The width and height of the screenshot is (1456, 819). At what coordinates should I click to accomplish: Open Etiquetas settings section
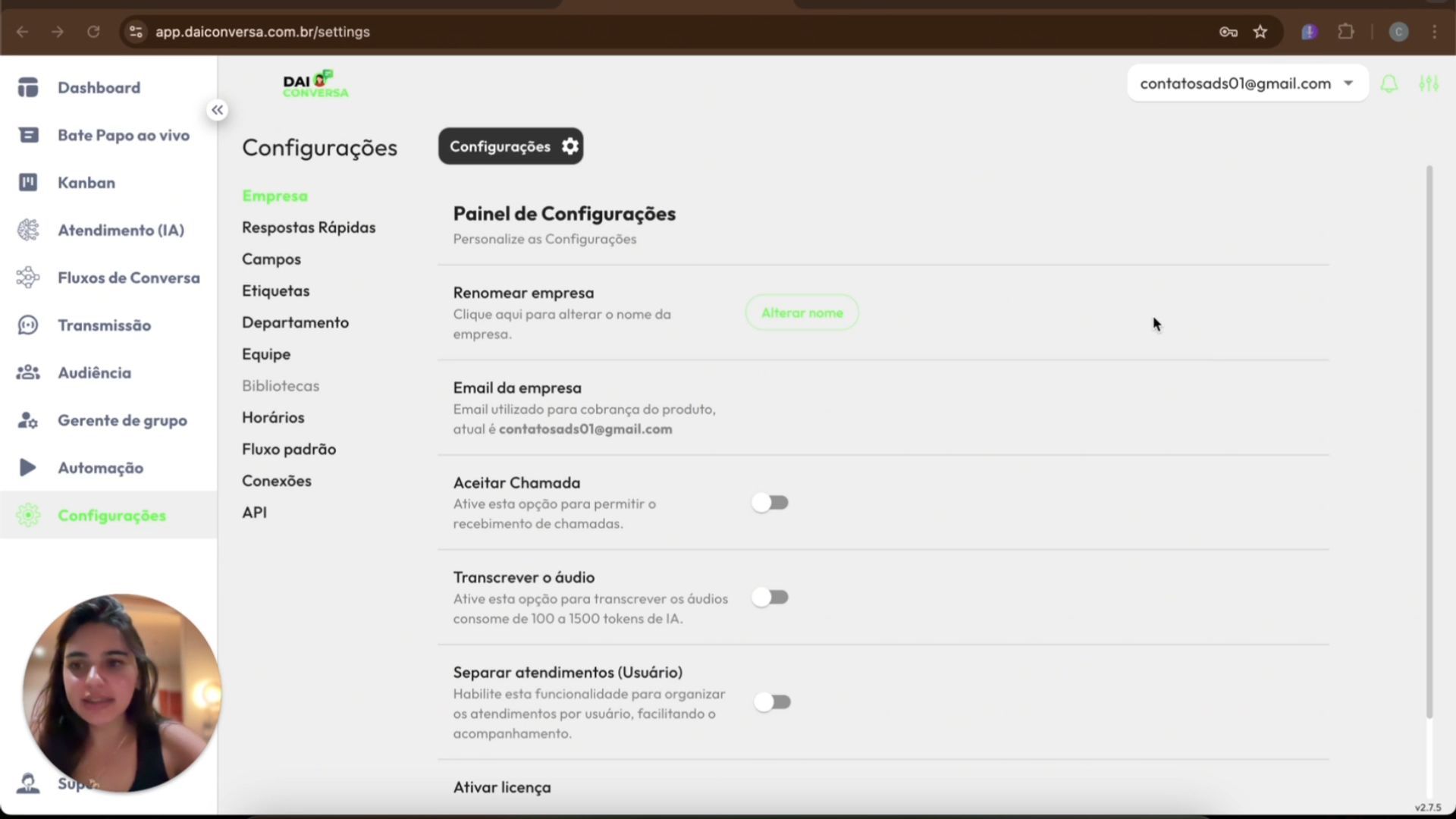[x=275, y=291]
